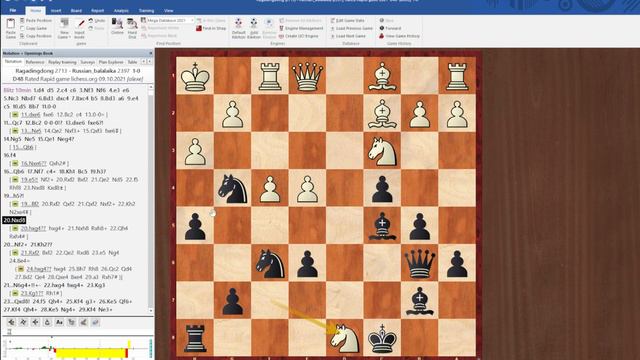Click the notation pane vertical scrollbar
The image size is (640, 360).
pos(150,198)
